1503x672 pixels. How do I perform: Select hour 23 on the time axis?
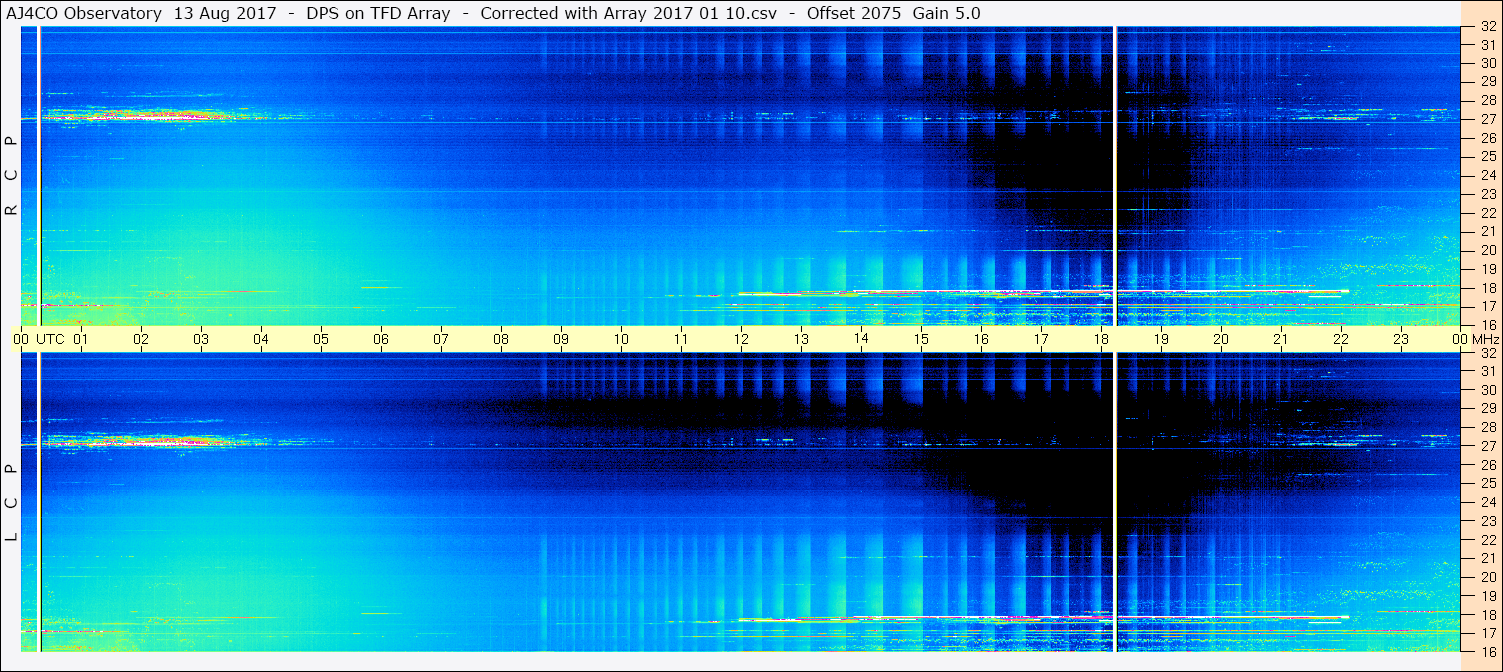pos(1401,339)
